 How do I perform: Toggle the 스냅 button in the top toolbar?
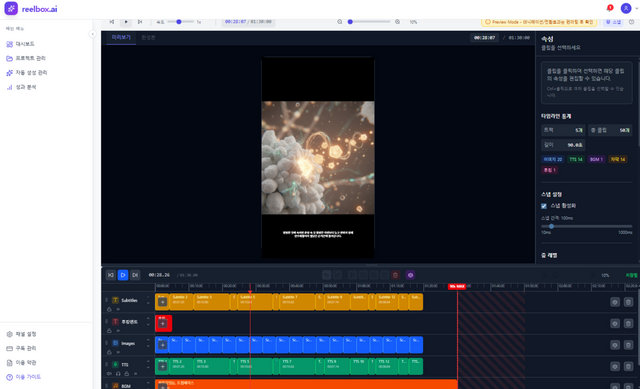tap(613, 22)
